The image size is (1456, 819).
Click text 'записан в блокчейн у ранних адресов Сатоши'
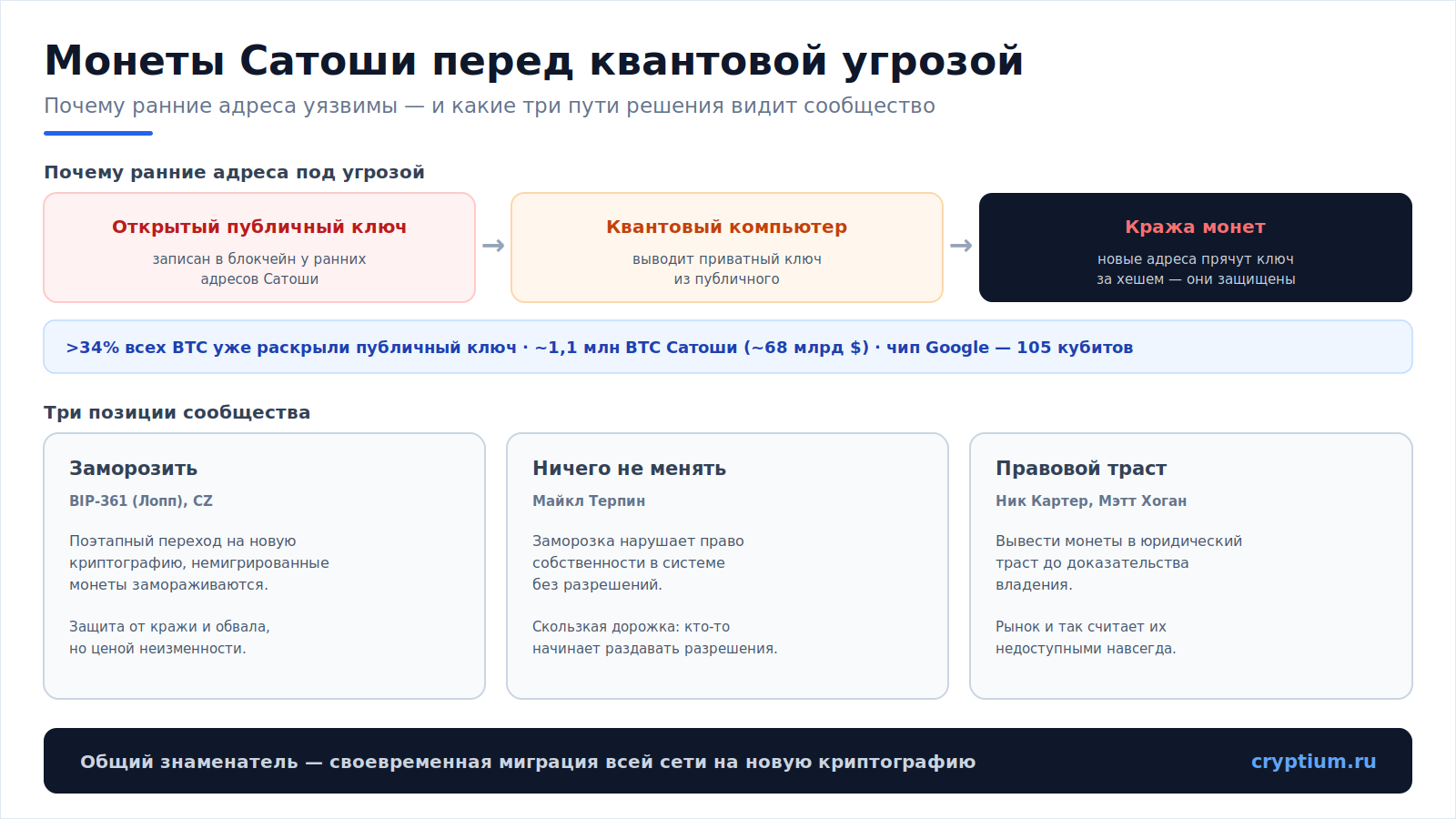[x=259, y=268]
